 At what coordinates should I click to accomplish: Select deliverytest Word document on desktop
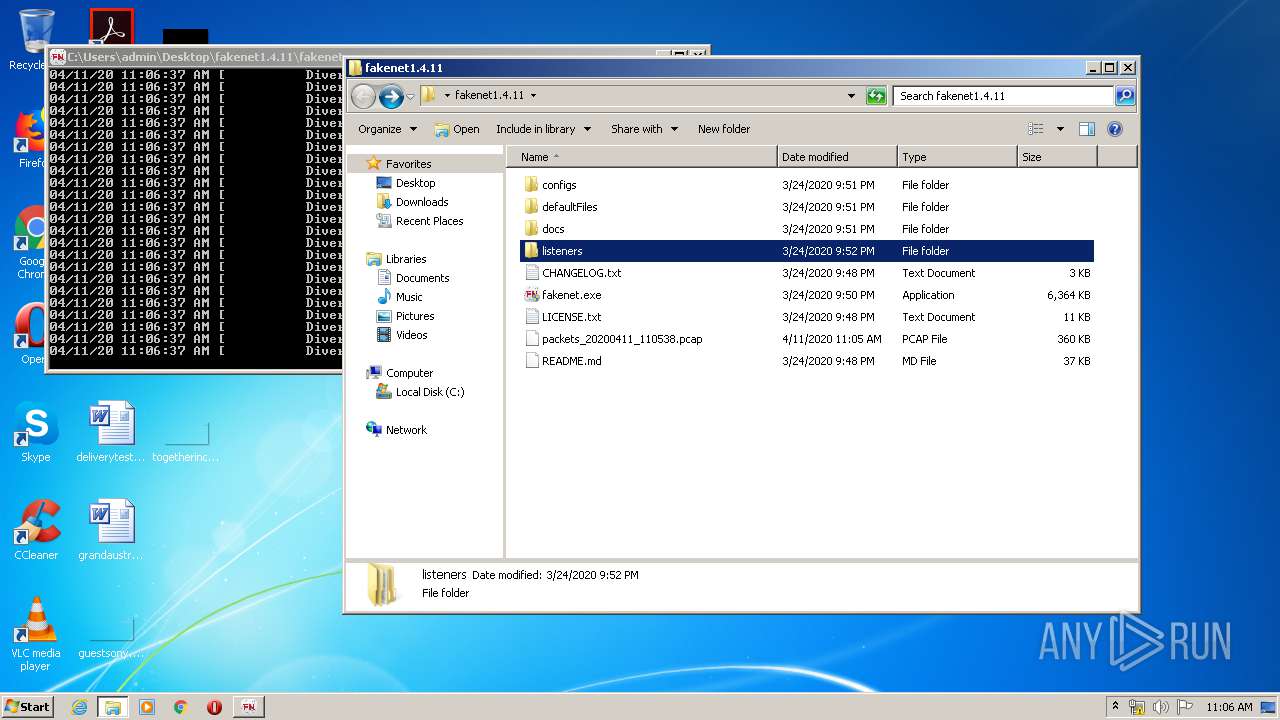point(110,433)
